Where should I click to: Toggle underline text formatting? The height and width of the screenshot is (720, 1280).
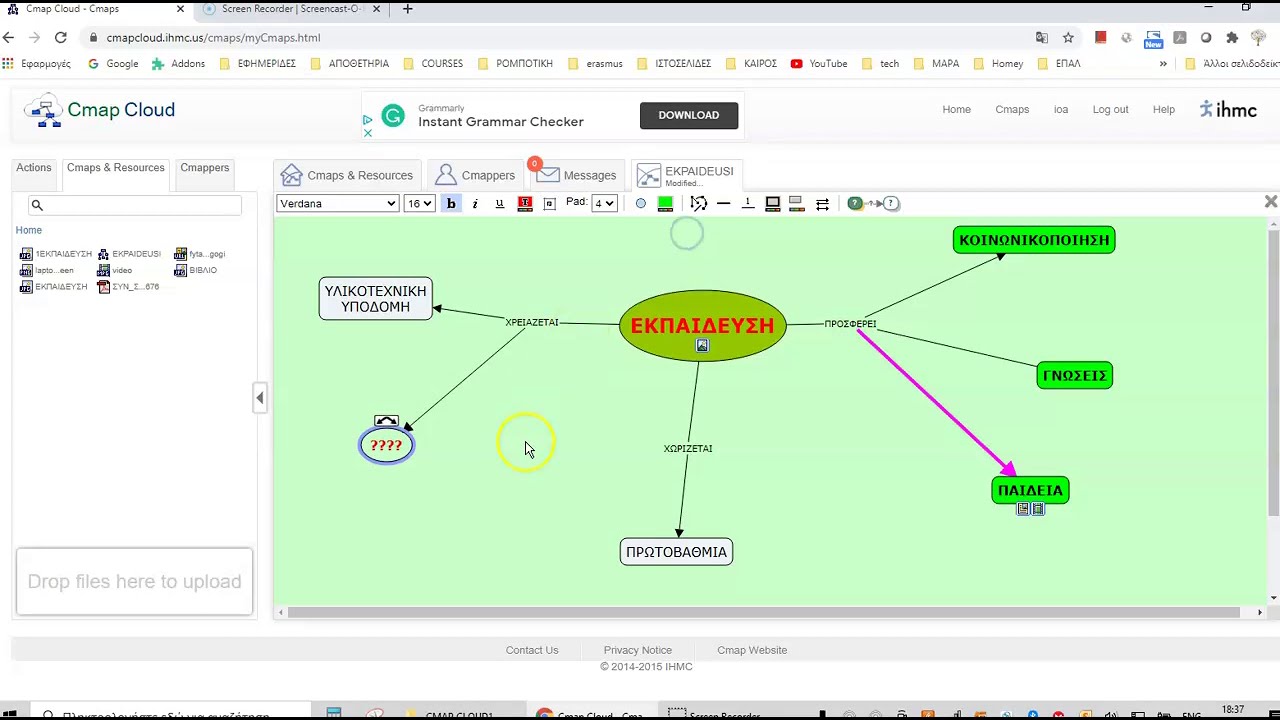pos(500,203)
